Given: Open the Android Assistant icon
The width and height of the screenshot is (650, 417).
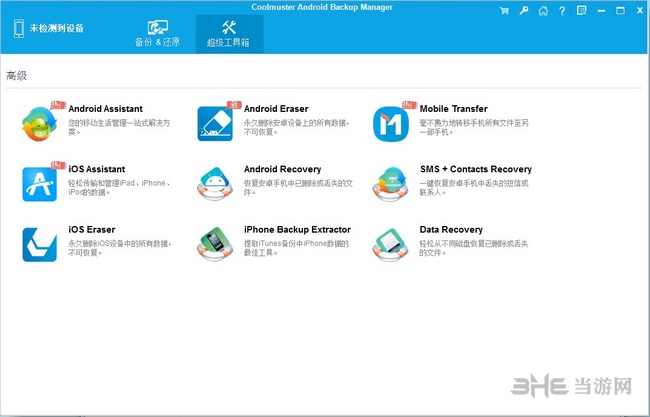Looking at the screenshot, I should 39,124.
